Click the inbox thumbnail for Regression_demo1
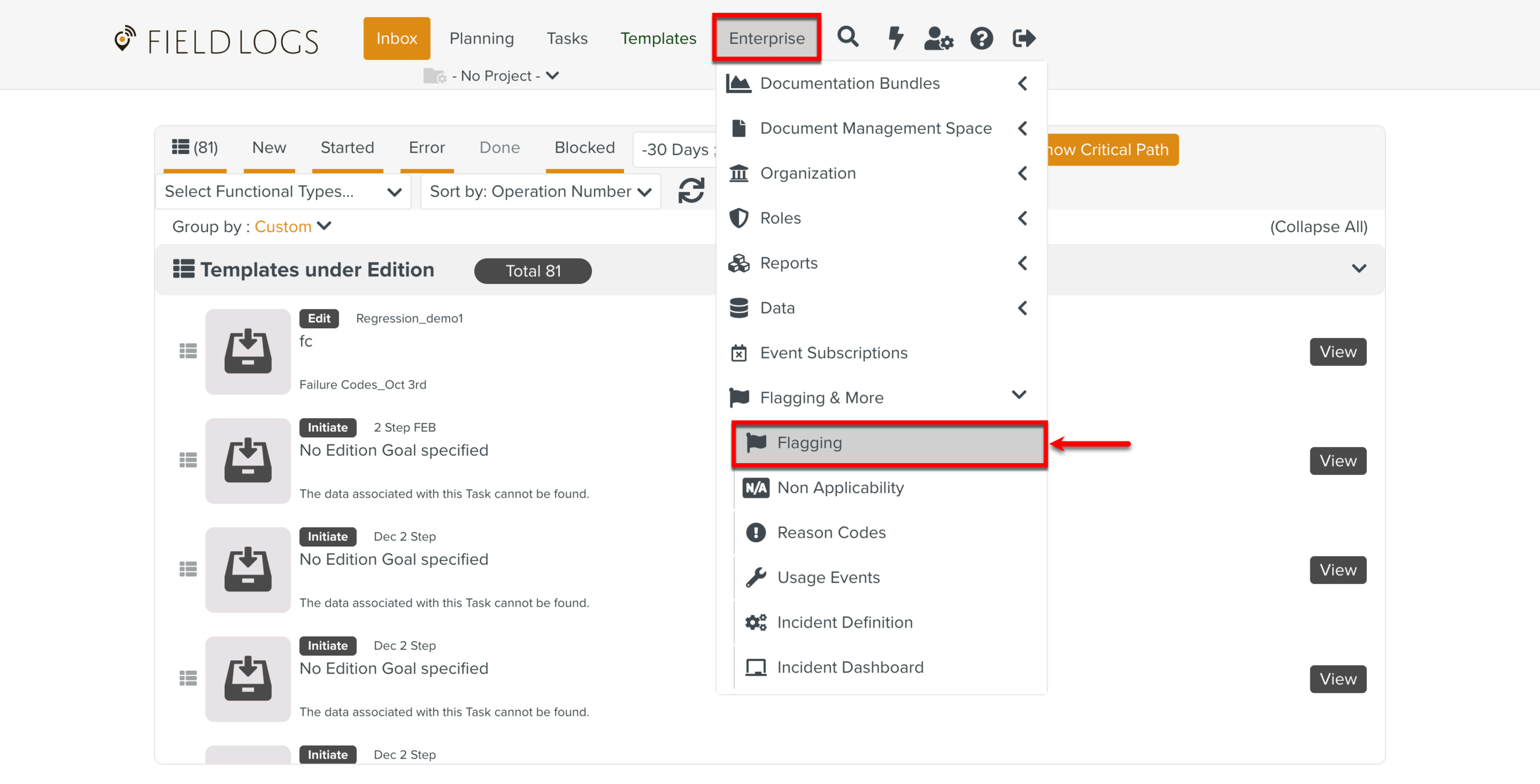 pyautogui.click(x=248, y=352)
